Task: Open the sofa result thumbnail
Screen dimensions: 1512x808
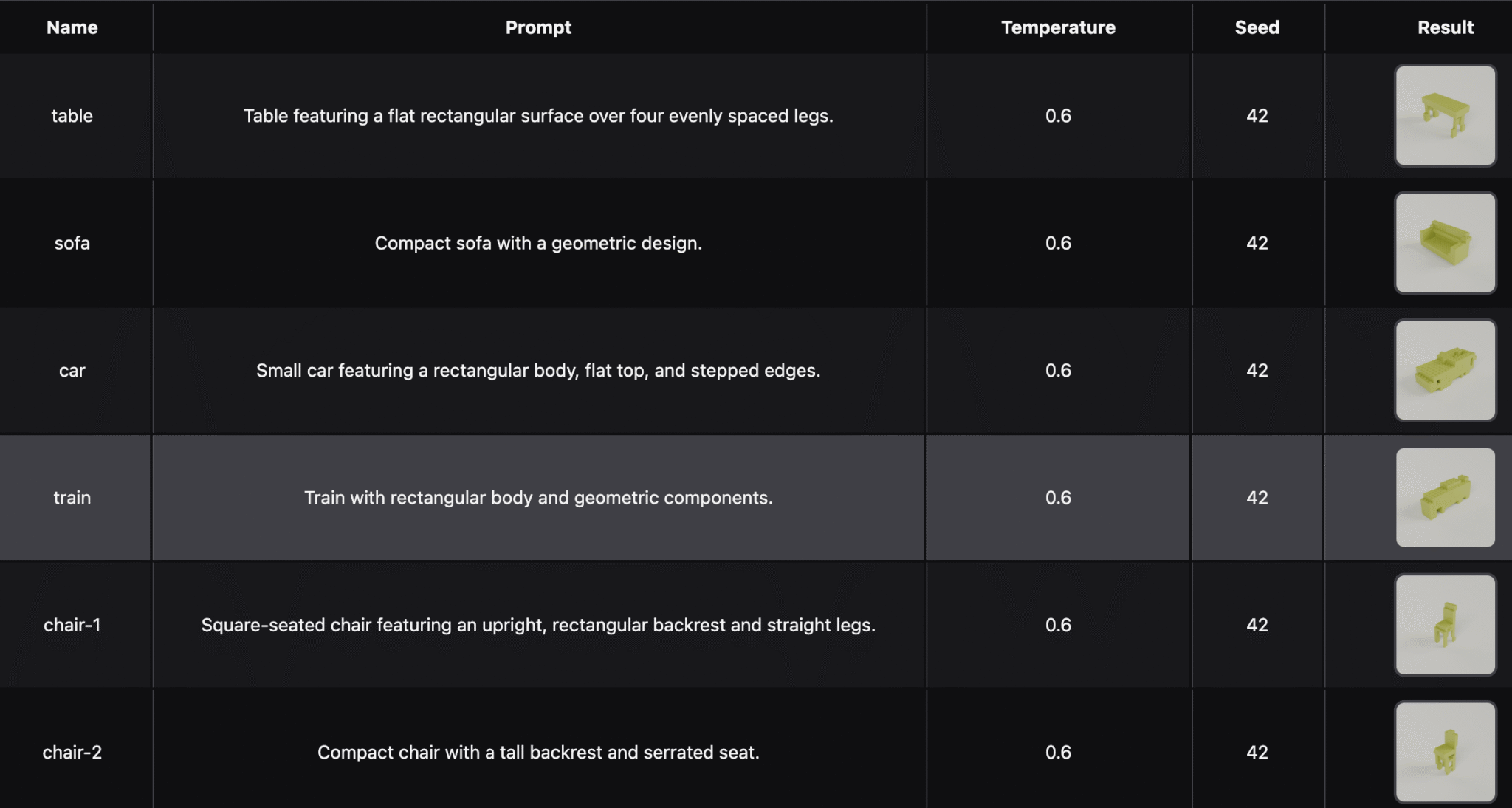Action: tap(1445, 243)
